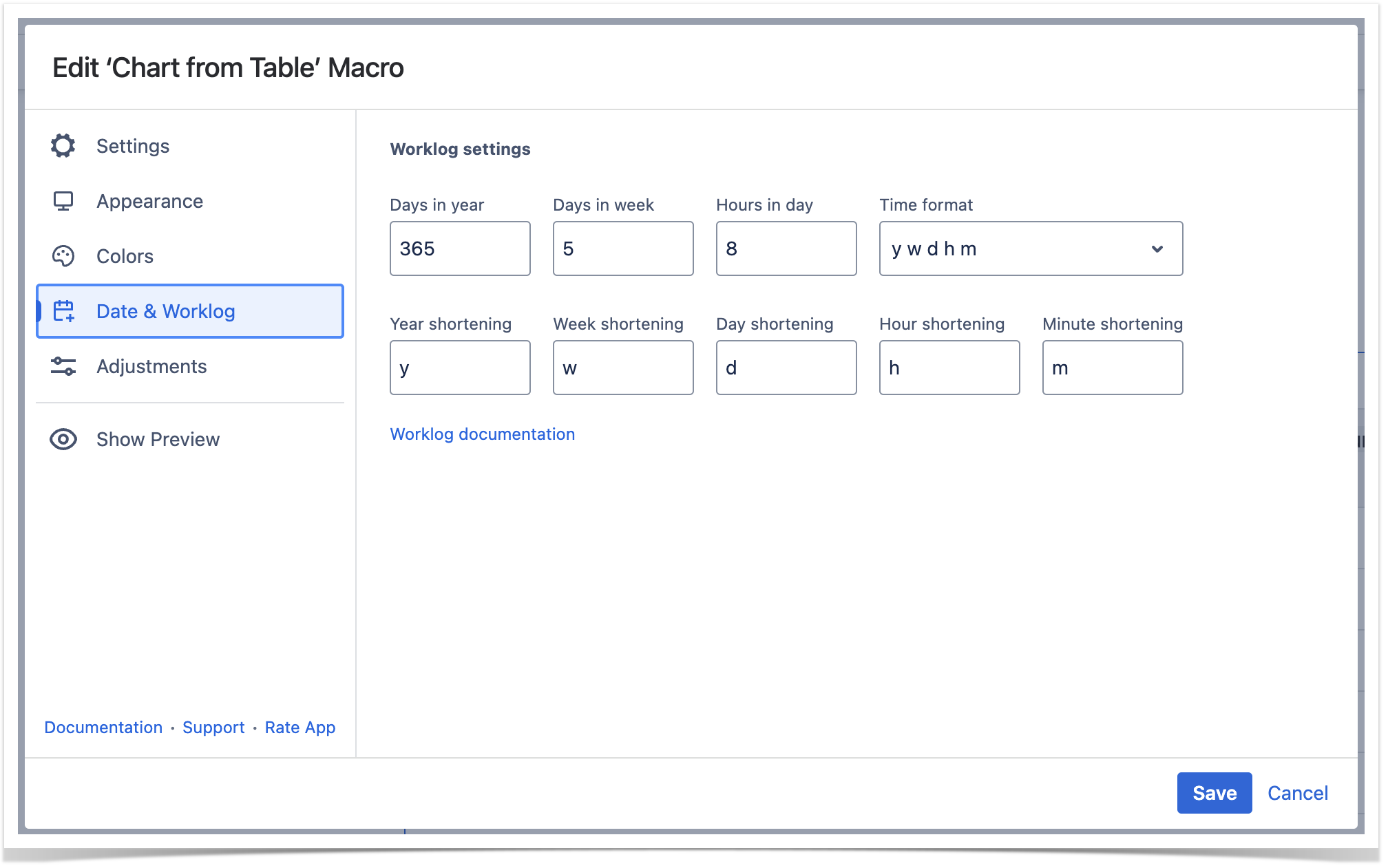Click into the Week shortening field
This screenshot has width=1388, height=868.
(623, 368)
